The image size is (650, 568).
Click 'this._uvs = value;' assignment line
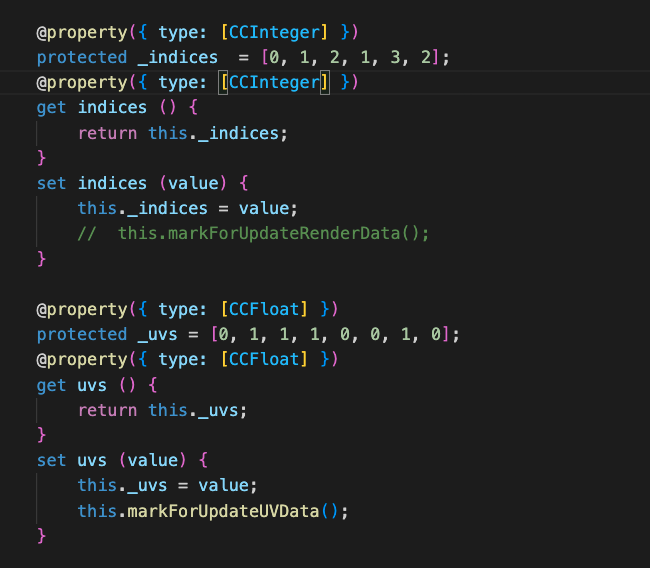[167, 485]
